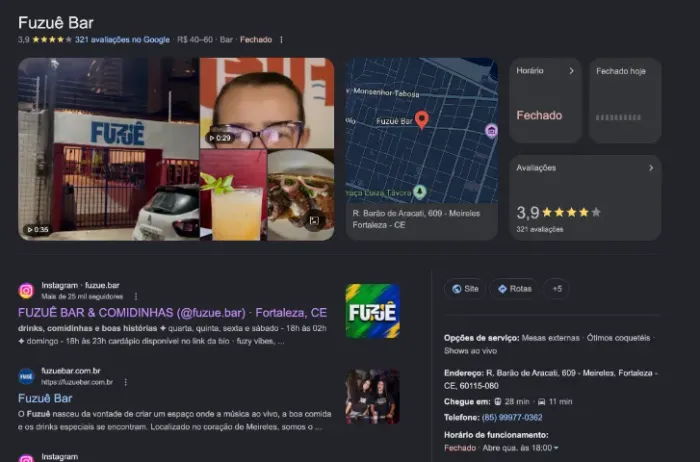The width and height of the screenshot is (700, 462).
Task: Click the https://fuzuebar.com.br URL text
Action: (77, 382)
